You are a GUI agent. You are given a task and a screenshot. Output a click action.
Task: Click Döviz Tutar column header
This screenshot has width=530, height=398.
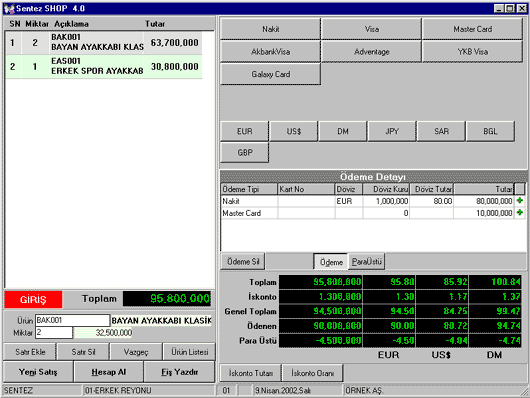(x=432, y=189)
